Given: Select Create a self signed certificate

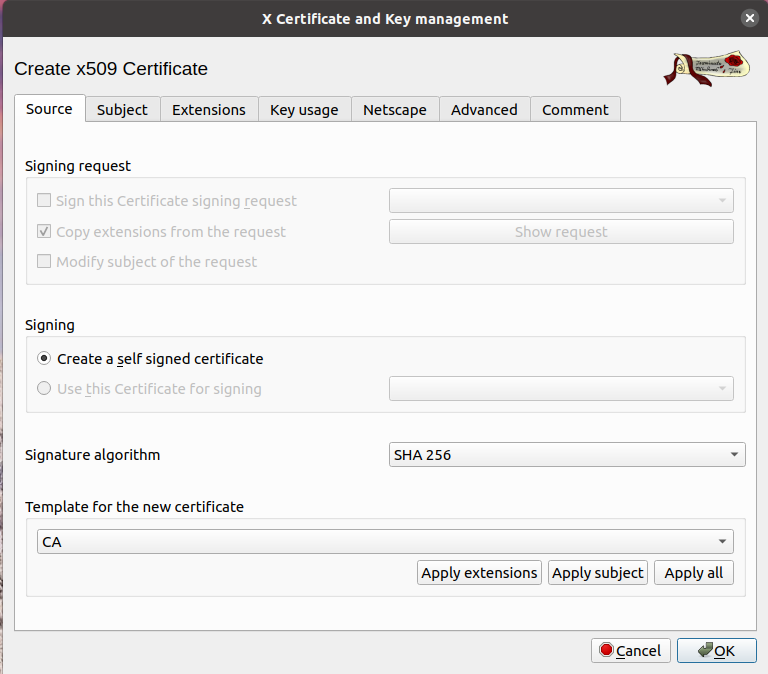Looking at the screenshot, I should tap(44, 358).
